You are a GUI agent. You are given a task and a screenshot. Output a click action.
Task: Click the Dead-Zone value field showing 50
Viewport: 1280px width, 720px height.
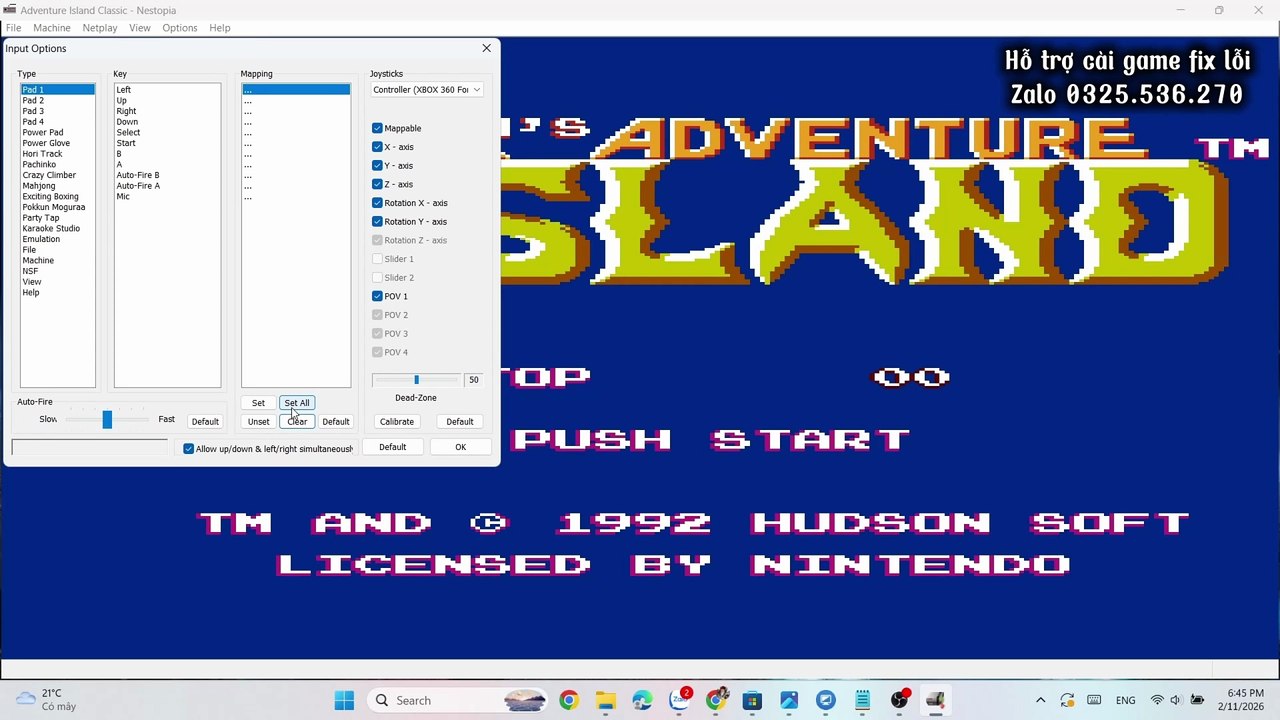[x=474, y=380]
